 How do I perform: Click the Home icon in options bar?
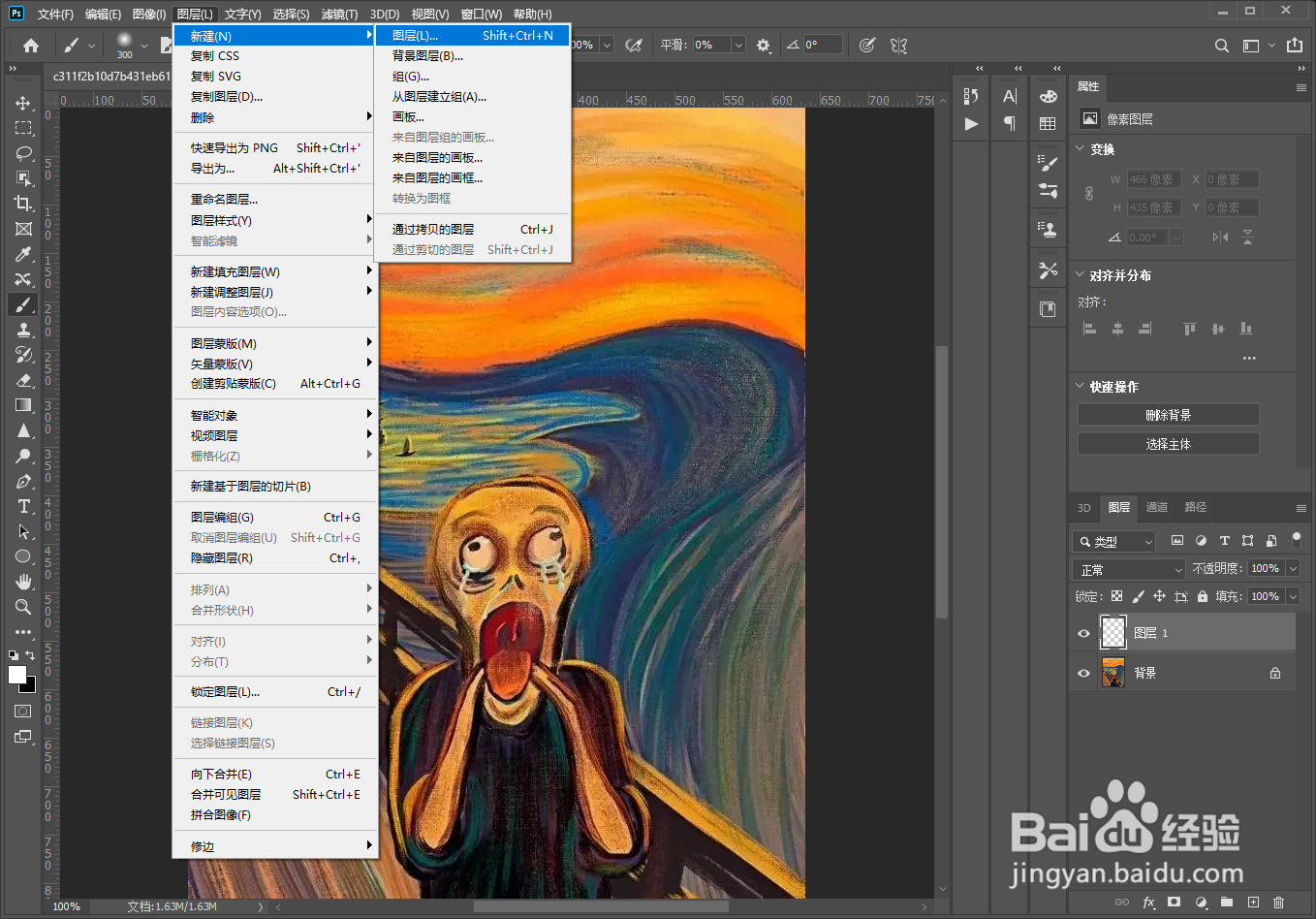[31, 45]
